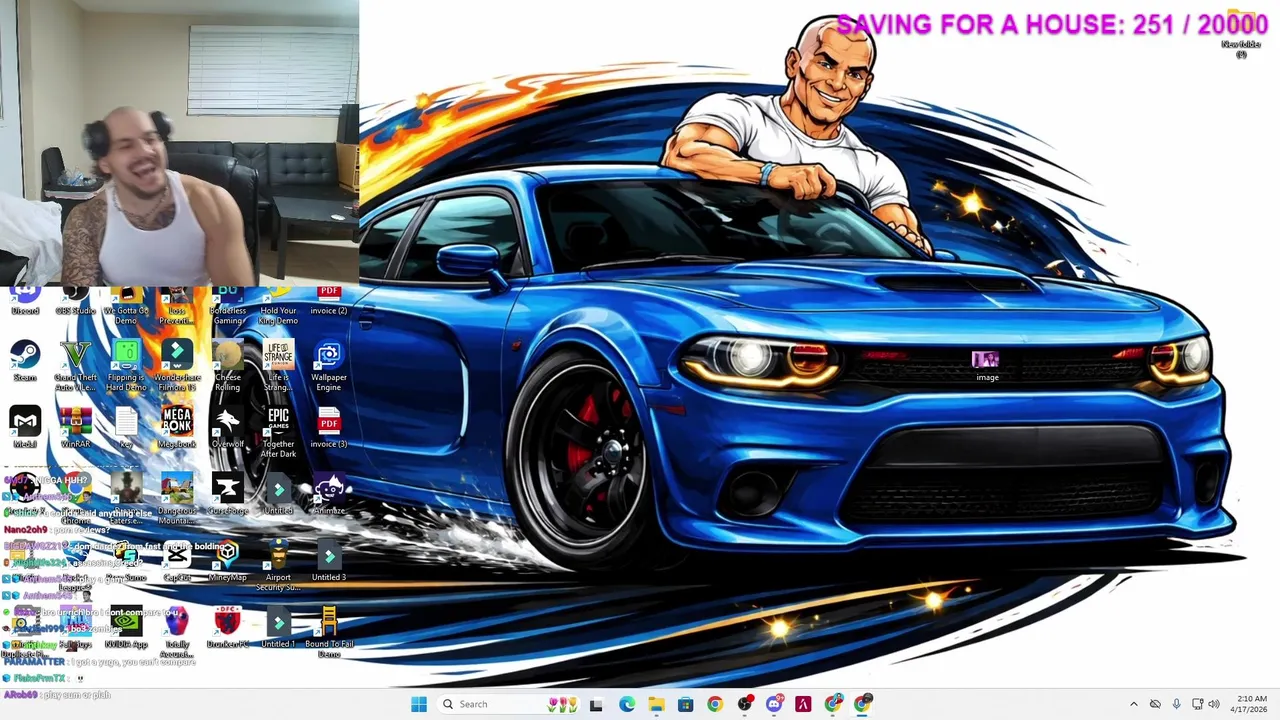Open the Flipping is Hard Demo shortcut
This screenshot has width=1280, height=720.
pos(126,365)
